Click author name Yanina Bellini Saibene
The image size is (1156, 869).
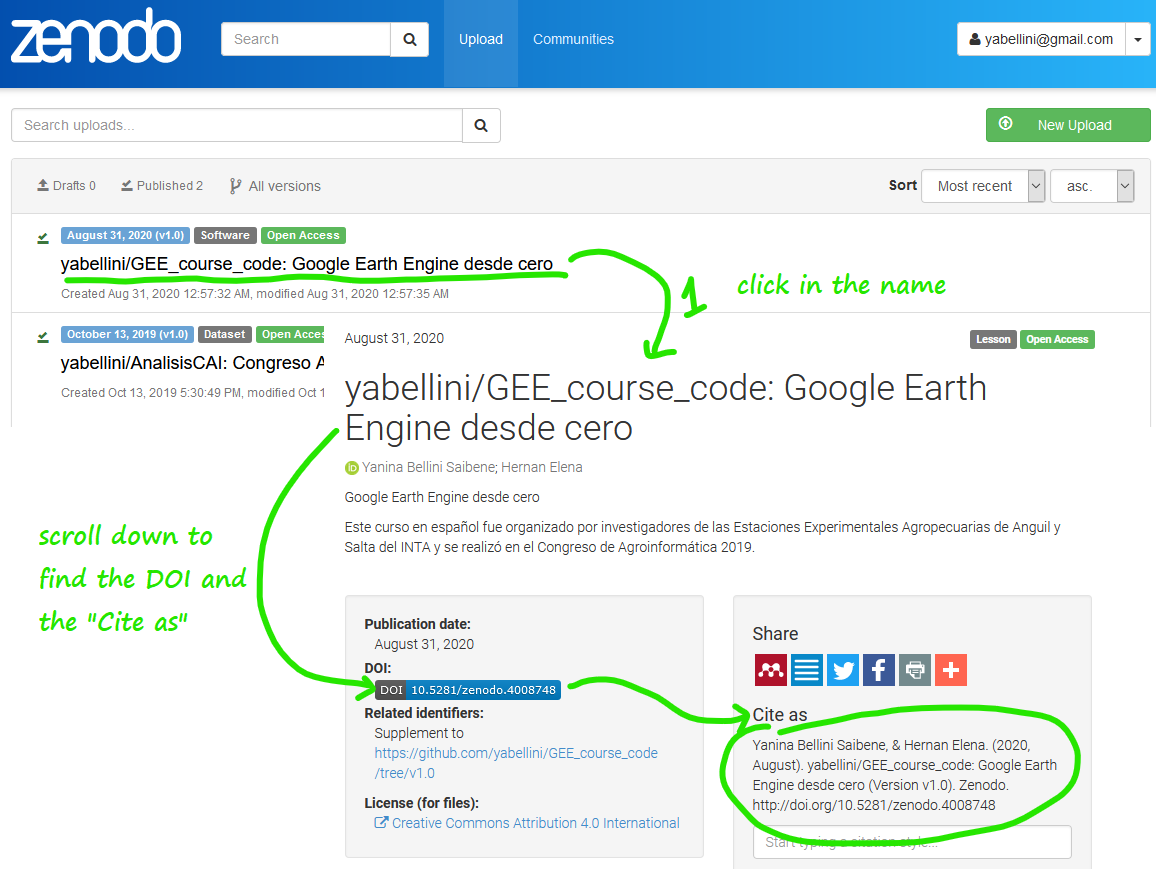pos(428,467)
